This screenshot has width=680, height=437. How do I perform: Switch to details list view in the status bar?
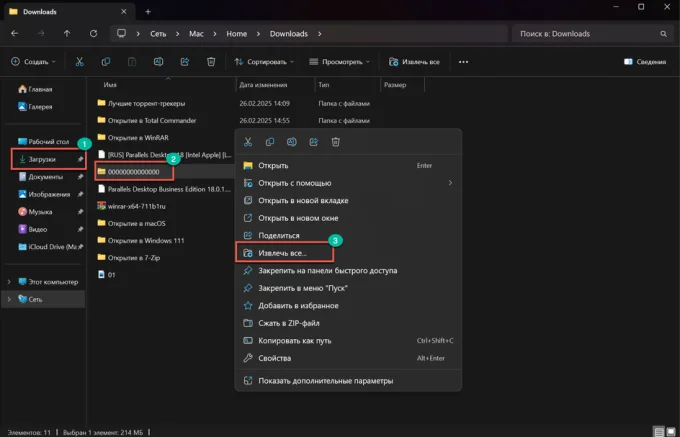659,432
